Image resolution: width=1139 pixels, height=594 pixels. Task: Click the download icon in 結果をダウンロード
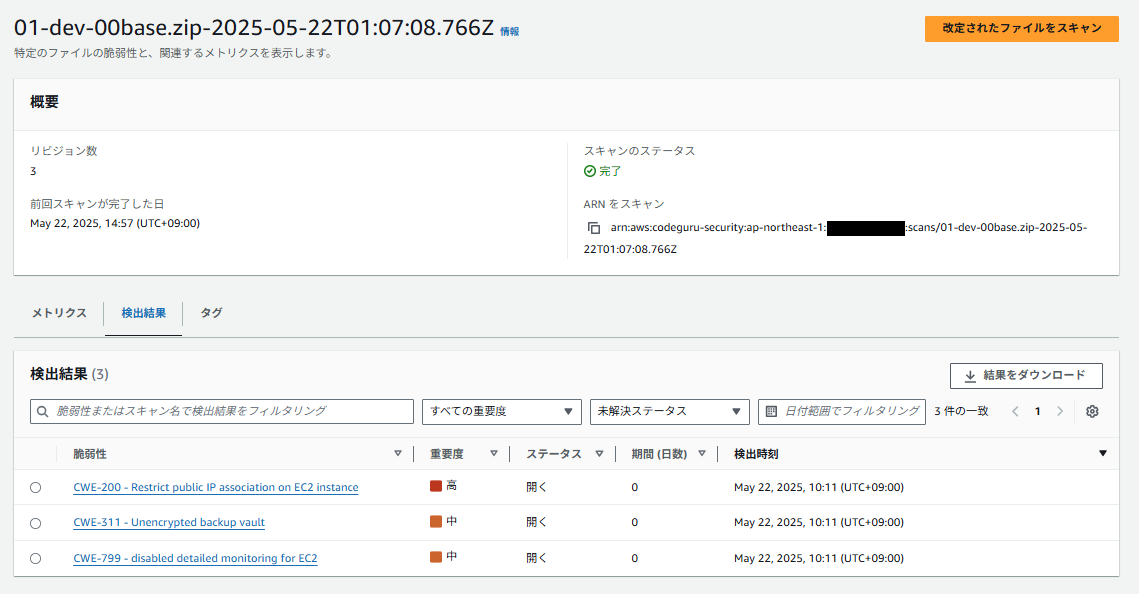pos(970,375)
